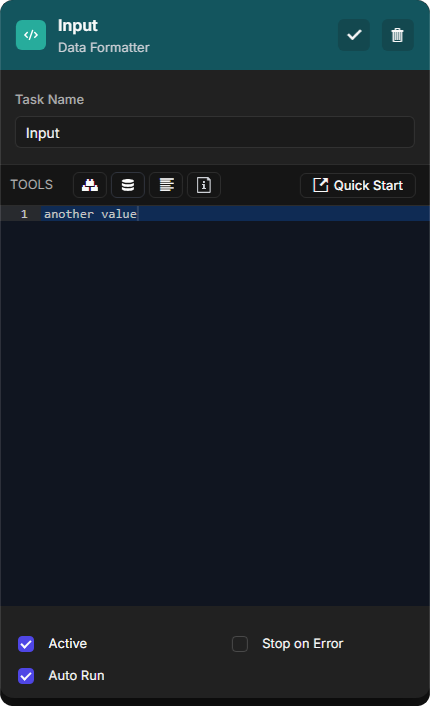Image resolution: width=430 pixels, height=706 pixels.
Task: Click the Task Name label
Action: (50, 100)
